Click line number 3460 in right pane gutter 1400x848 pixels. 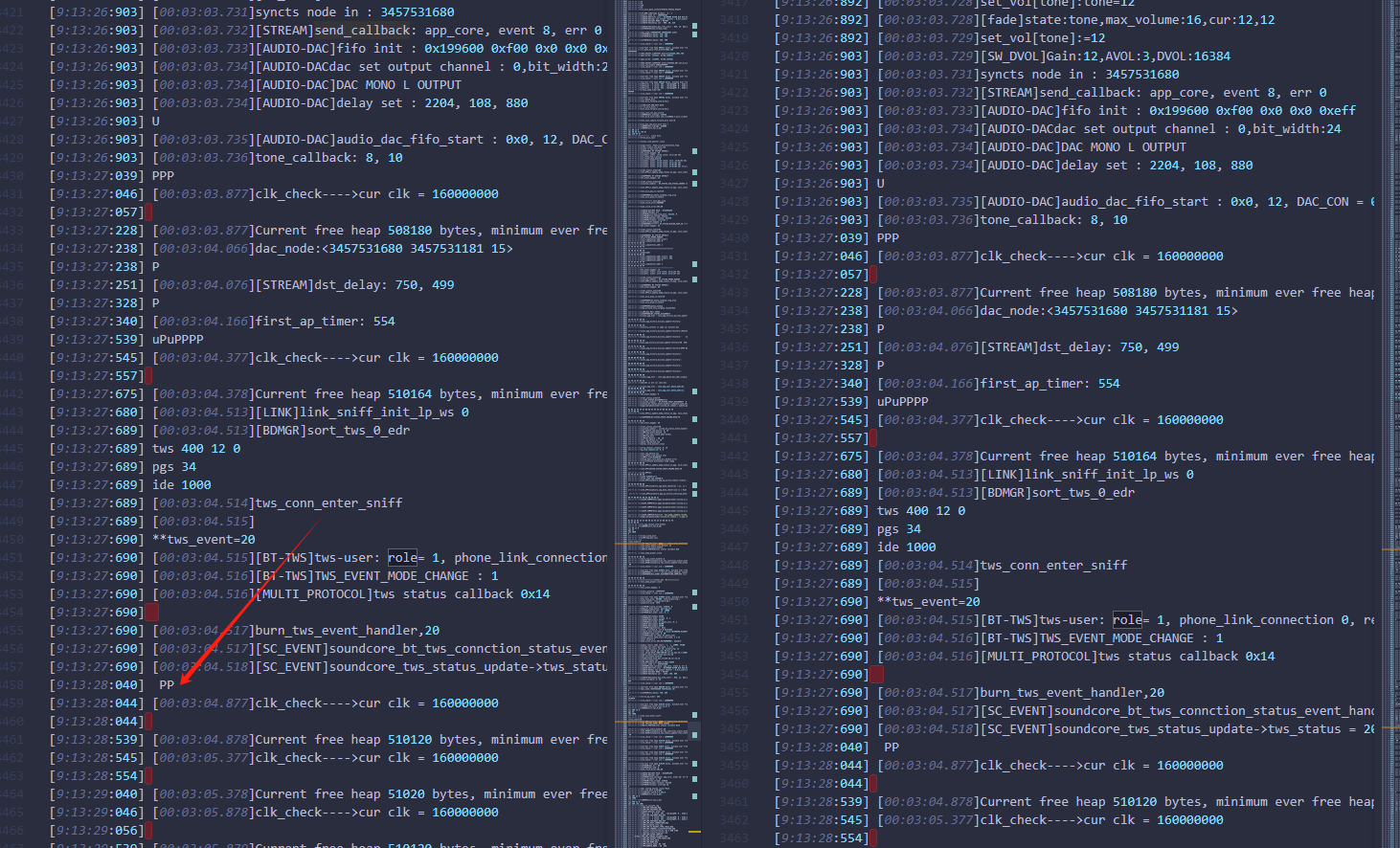(734, 783)
